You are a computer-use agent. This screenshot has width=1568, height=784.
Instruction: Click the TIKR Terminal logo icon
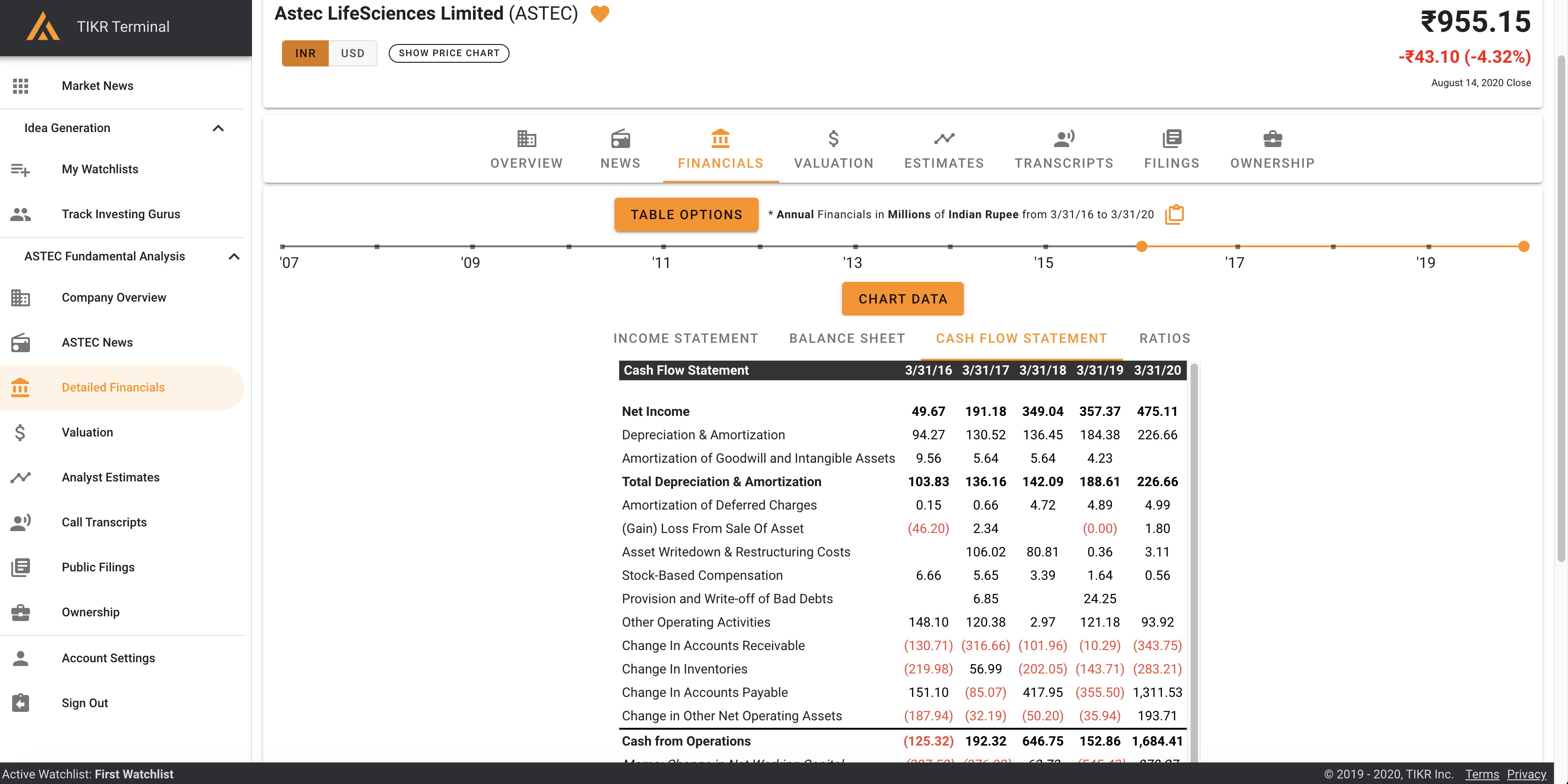pos(43,26)
